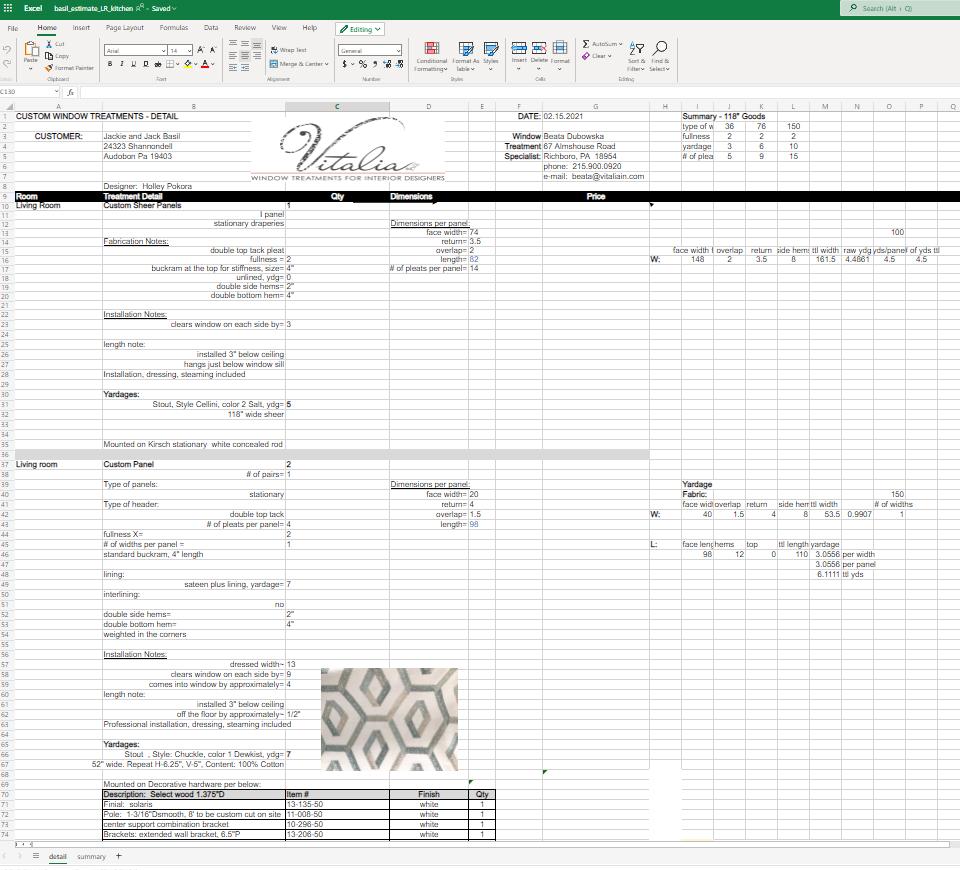The width and height of the screenshot is (960, 870).
Task: Click the Format As Table icon
Action: (464, 50)
